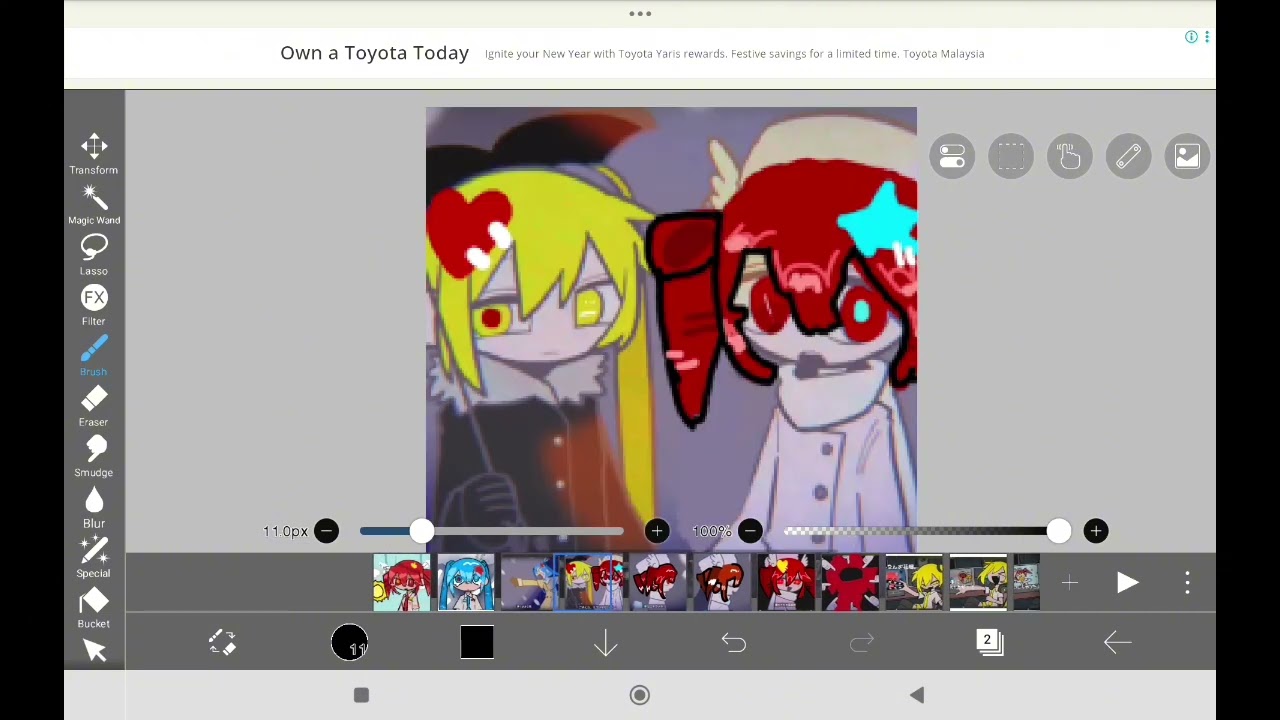Image resolution: width=1280 pixels, height=720 pixels.
Task: Select the Brush tool
Action: pos(94,356)
